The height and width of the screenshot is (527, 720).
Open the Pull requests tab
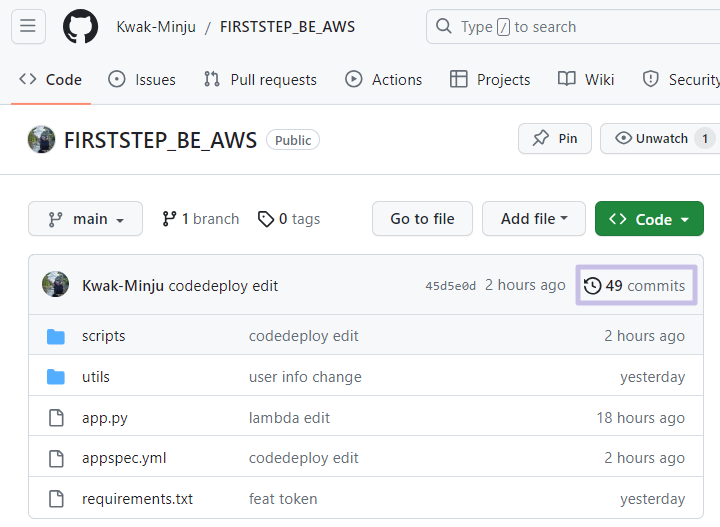click(260, 79)
